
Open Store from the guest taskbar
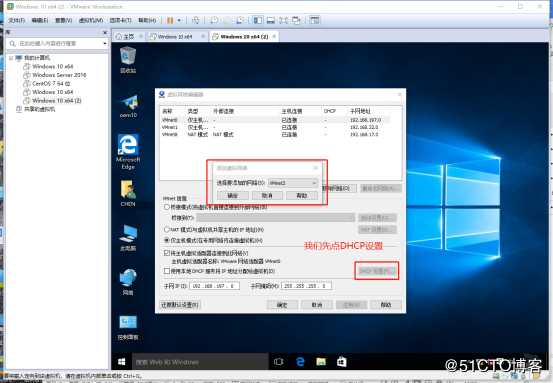pos(341,362)
